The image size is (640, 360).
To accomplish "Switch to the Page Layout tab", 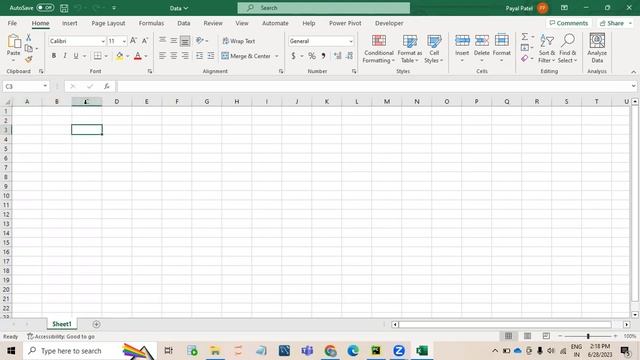I will click(x=108, y=23).
